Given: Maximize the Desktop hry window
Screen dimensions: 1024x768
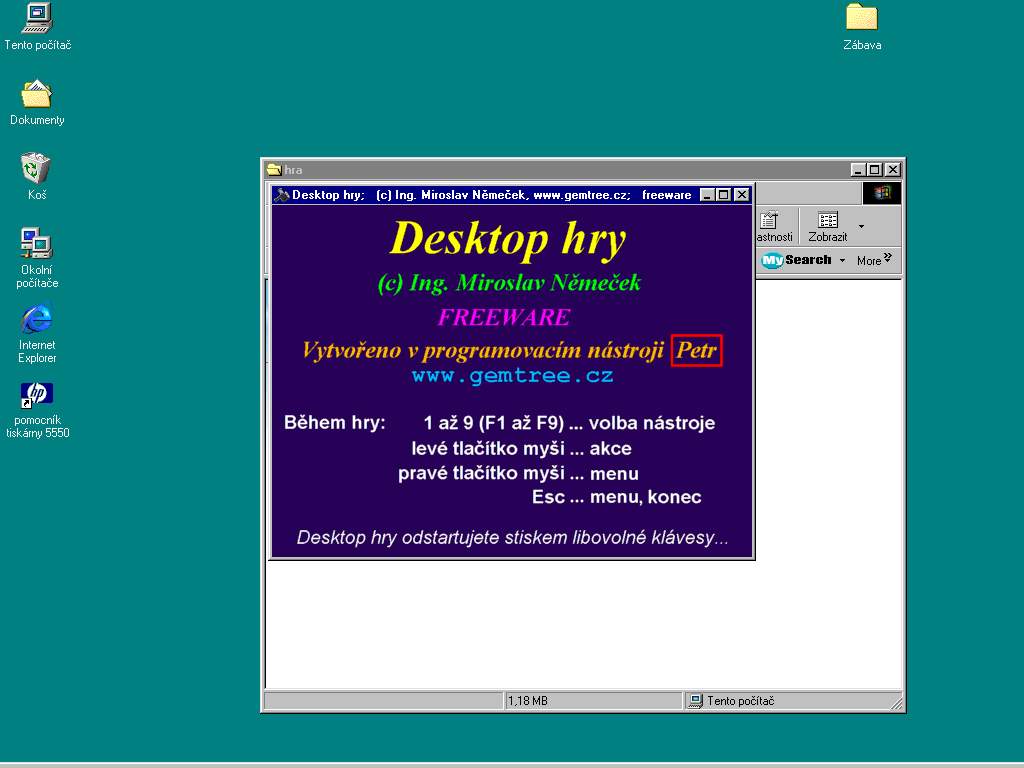Looking at the screenshot, I should click(x=724, y=195).
